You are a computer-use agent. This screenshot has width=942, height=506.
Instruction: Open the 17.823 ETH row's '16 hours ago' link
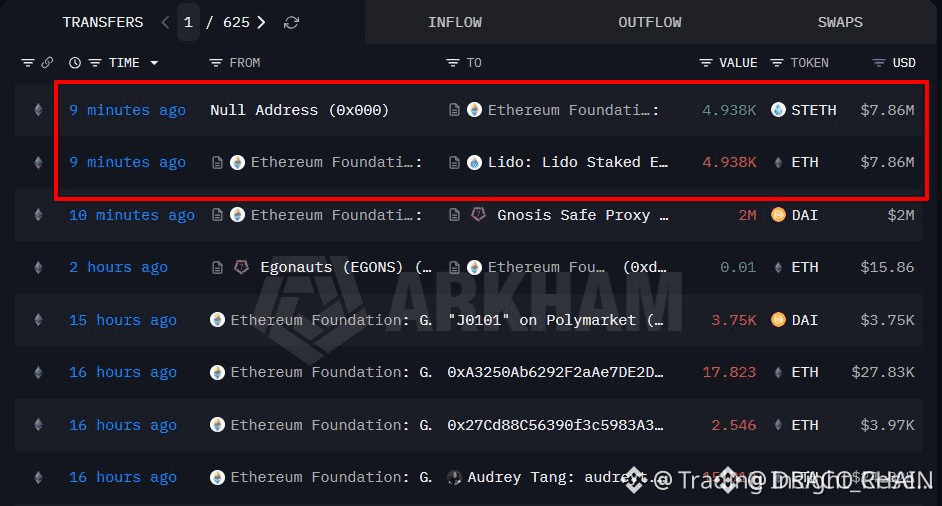click(123, 373)
